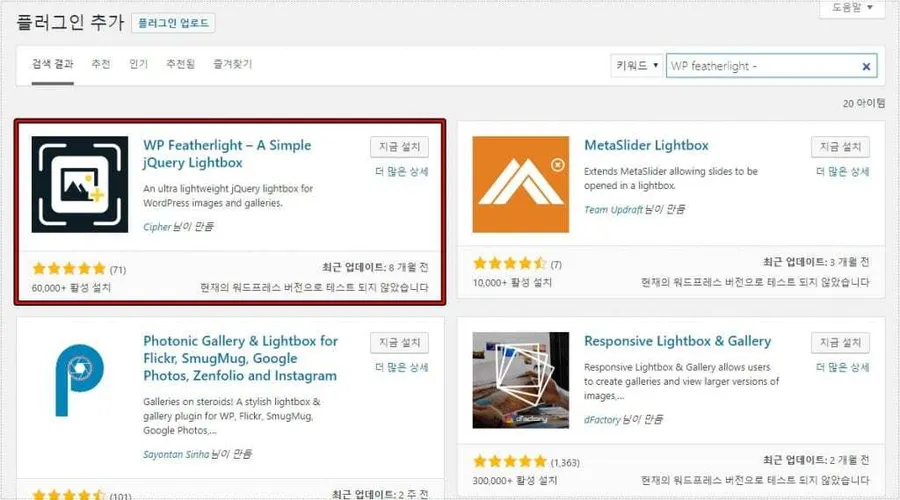
Task: Click the Sayontan Sinha author link
Action: (176, 454)
